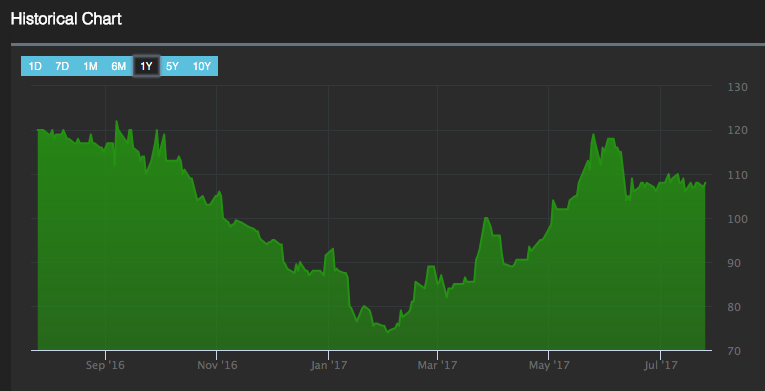
Task: Click the 100 y-axis value
Action: 737,219
